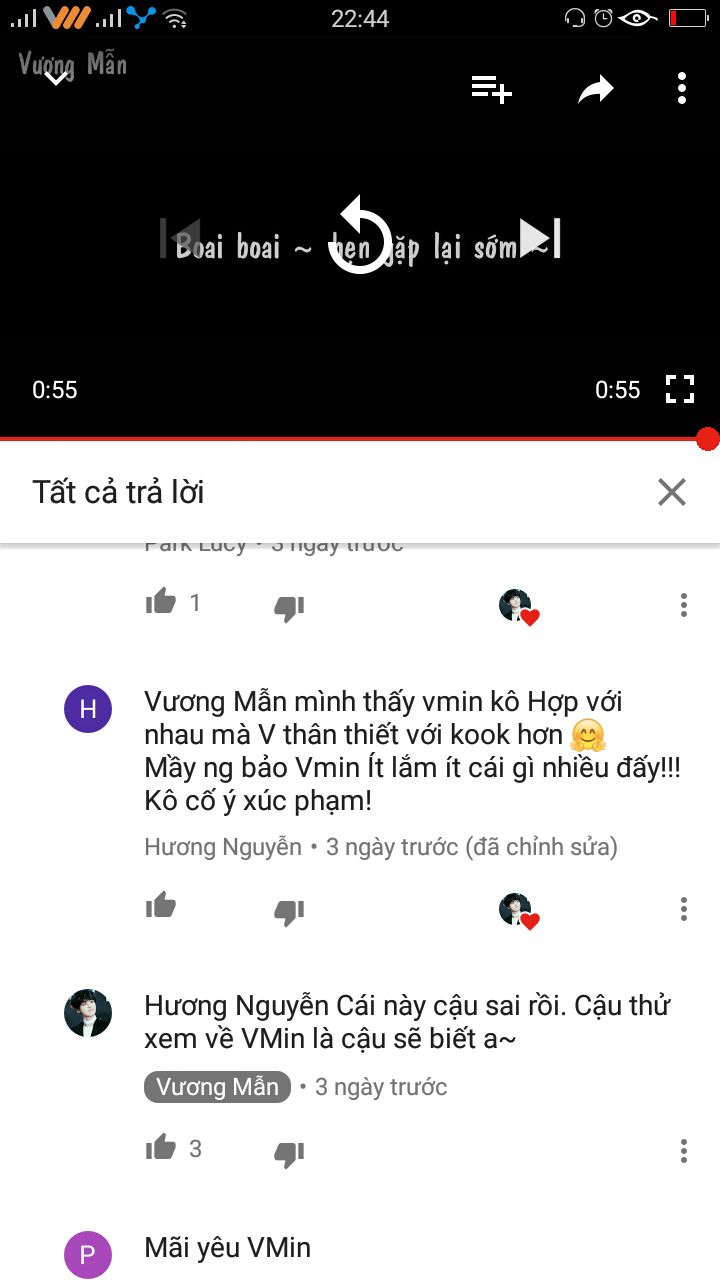
Task: Like Hương Nguyễn's comment with thumbs up
Action: 161,906
